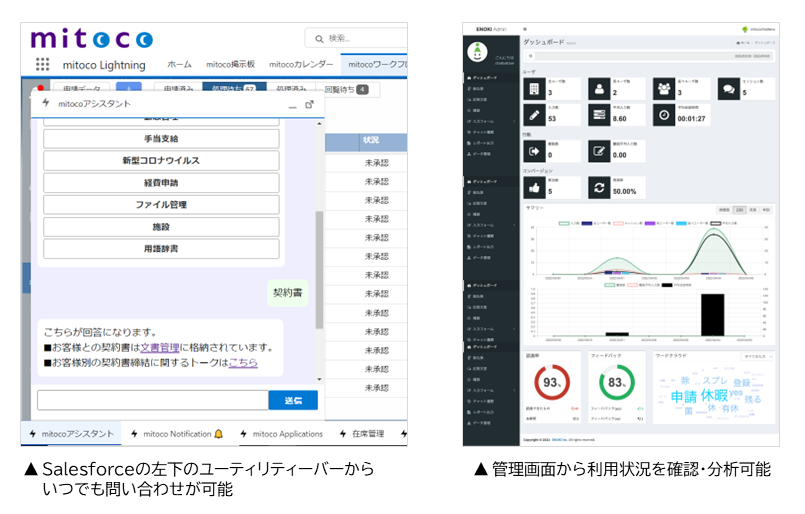805x514 pixels.
Task: Click the assistant message input field
Action: point(153,401)
